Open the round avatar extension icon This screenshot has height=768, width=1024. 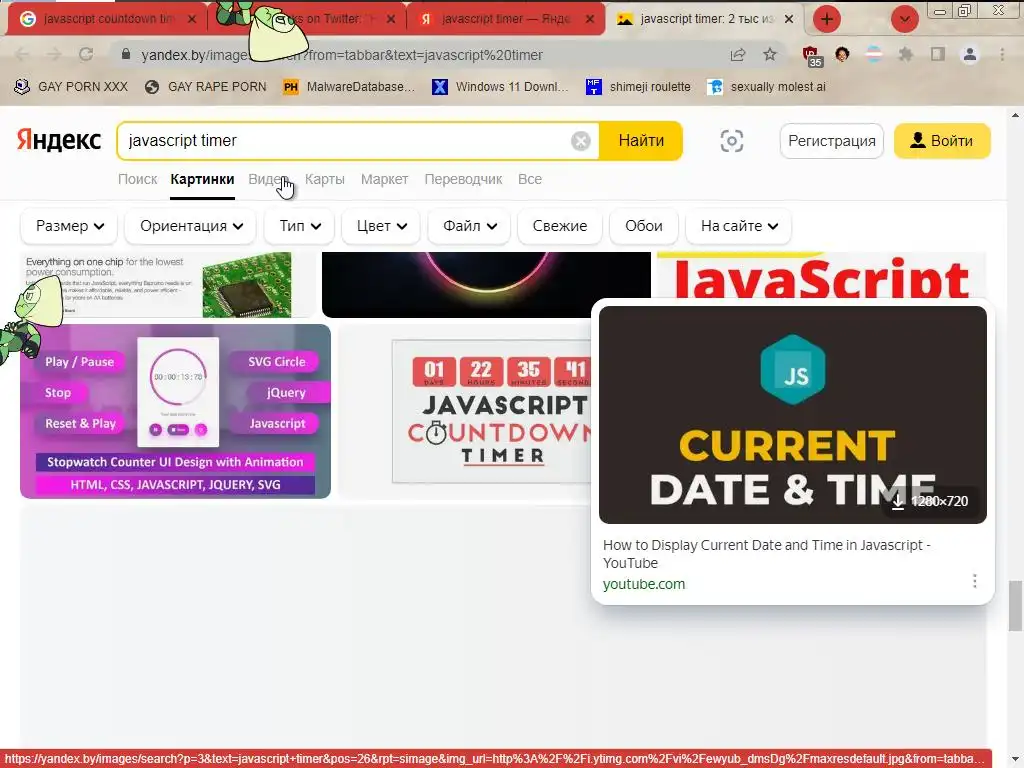[842, 55]
